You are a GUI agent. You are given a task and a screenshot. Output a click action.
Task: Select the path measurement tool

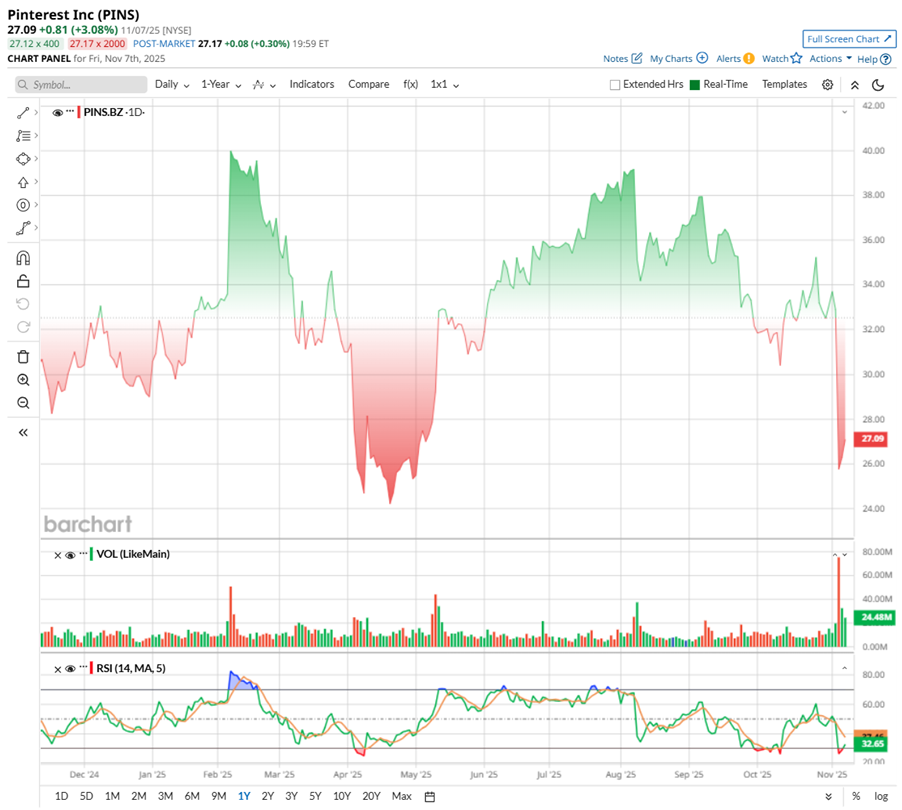(x=23, y=228)
